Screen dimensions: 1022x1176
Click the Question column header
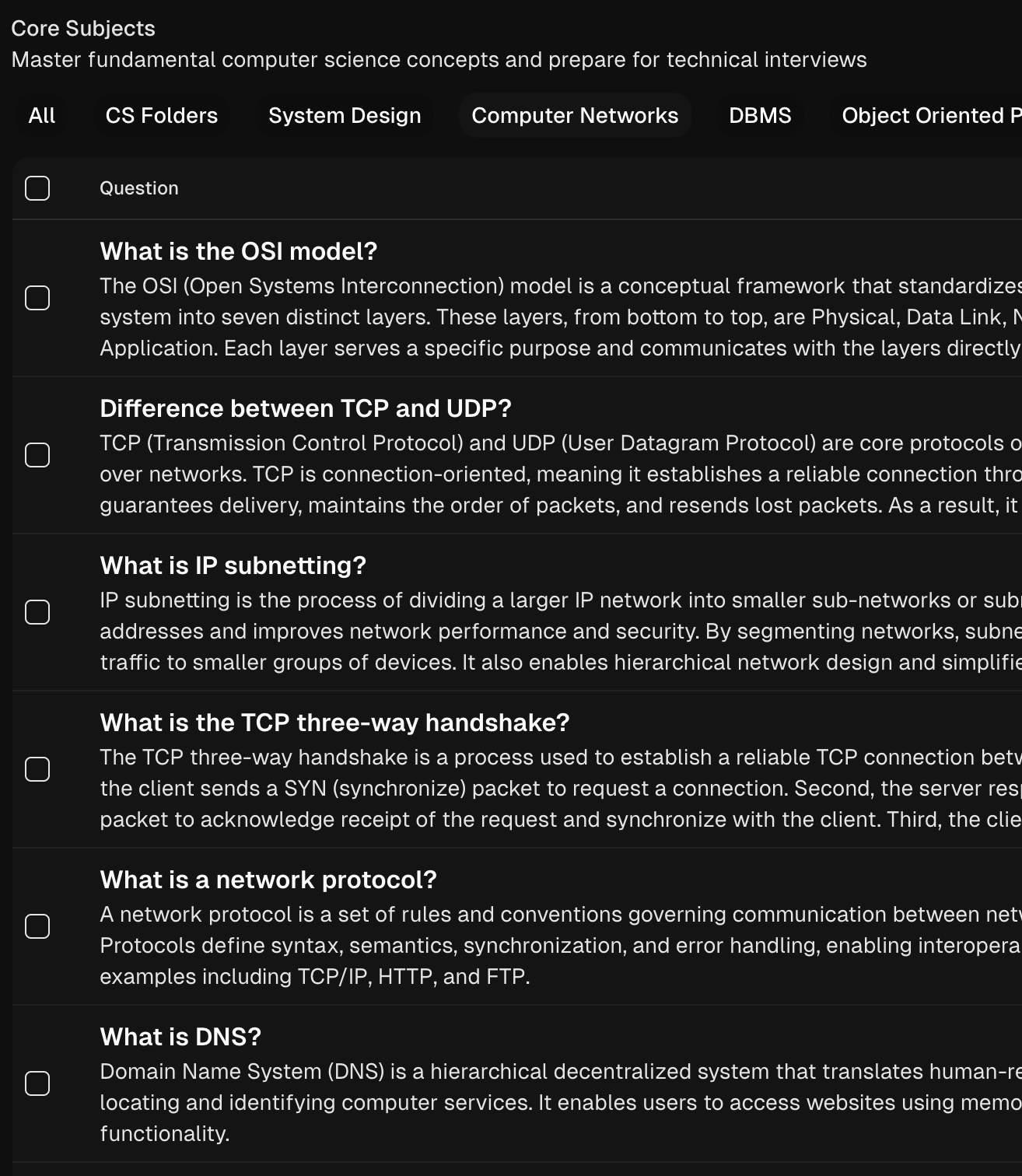point(139,188)
